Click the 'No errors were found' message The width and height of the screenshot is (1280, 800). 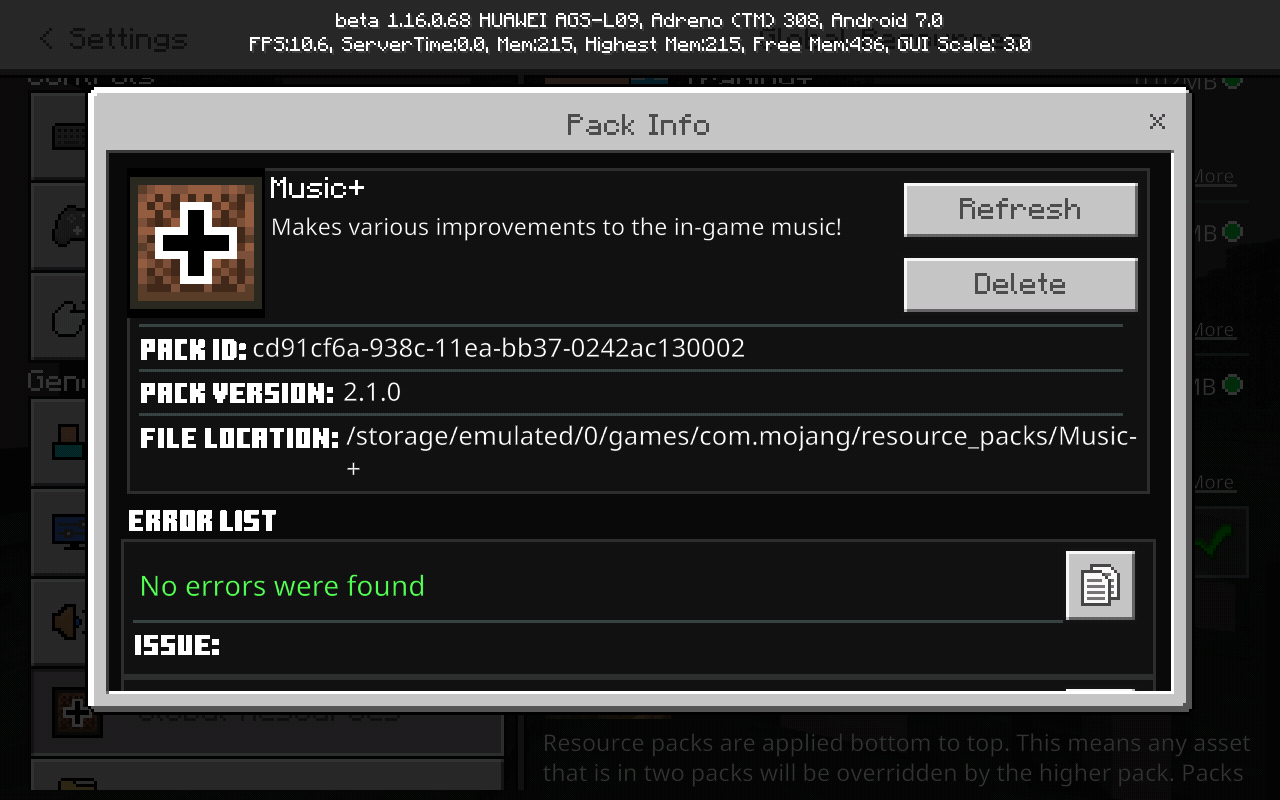click(x=282, y=585)
